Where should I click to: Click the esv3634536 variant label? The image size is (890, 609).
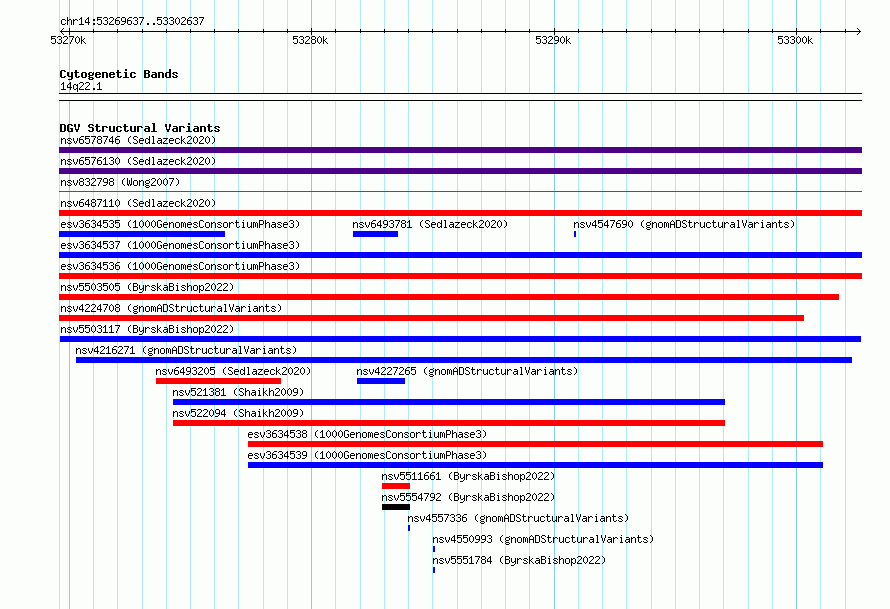pyautogui.click(x=180, y=266)
